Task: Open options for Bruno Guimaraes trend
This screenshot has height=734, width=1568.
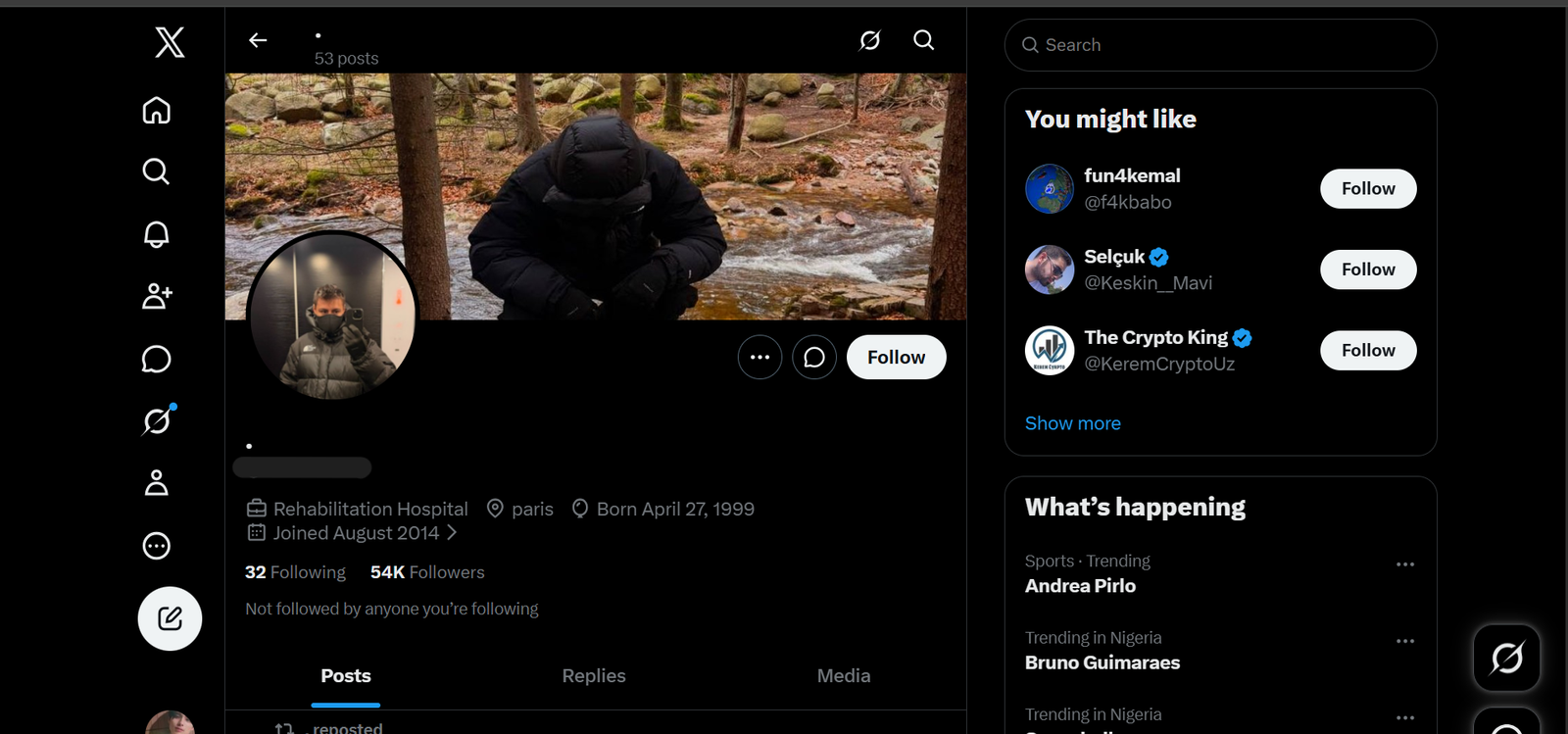Action: pyautogui.click(x=1405, y=641)
